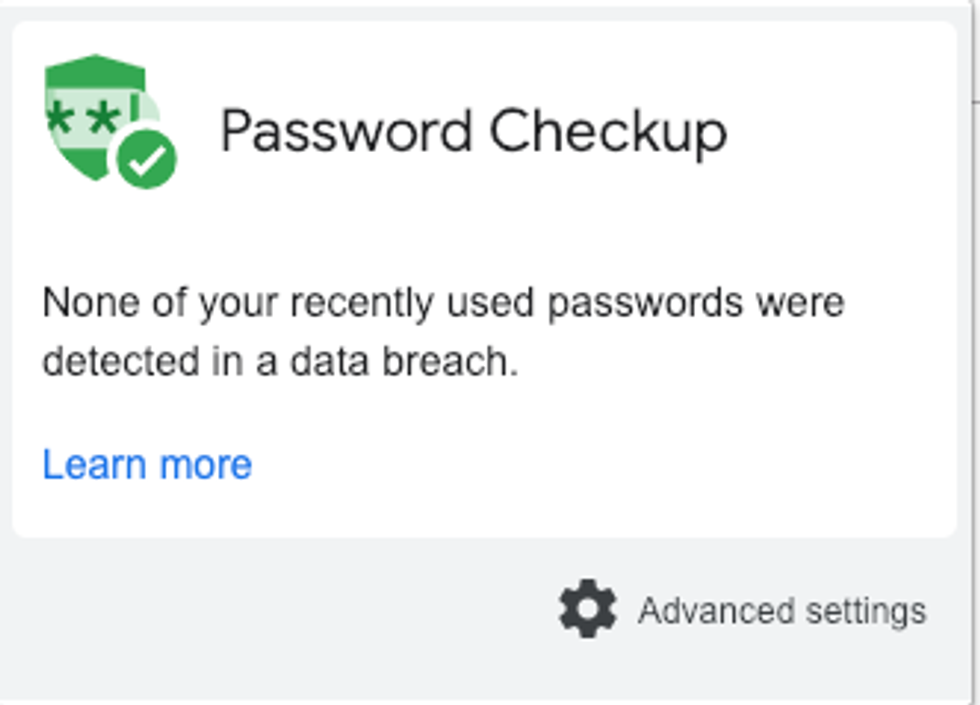Click the word 'Password' in the title

[346, 131]
